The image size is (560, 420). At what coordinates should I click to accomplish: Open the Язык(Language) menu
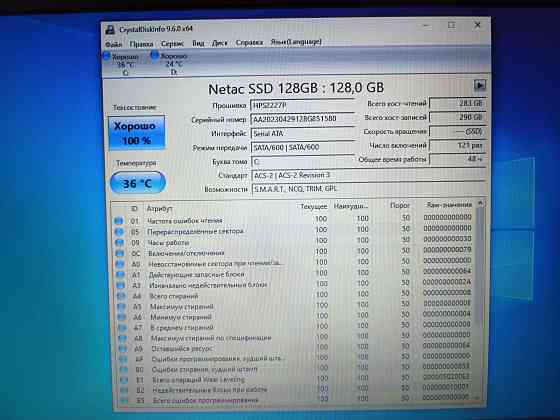tap(296, 42)
